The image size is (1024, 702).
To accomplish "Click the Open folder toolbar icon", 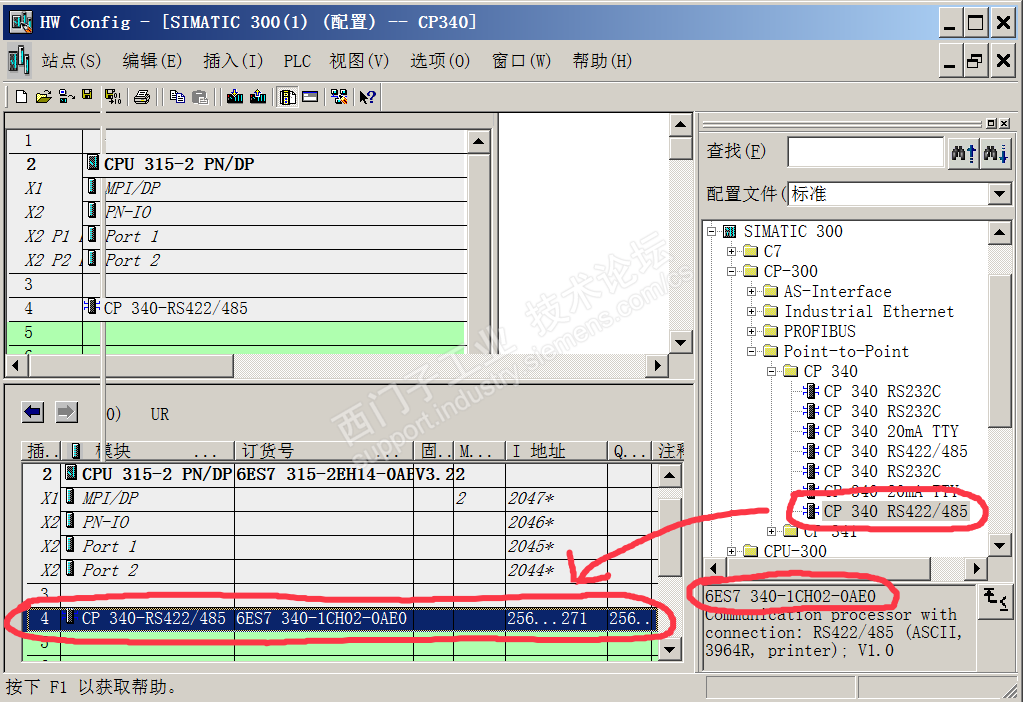I will click(43, 97).
